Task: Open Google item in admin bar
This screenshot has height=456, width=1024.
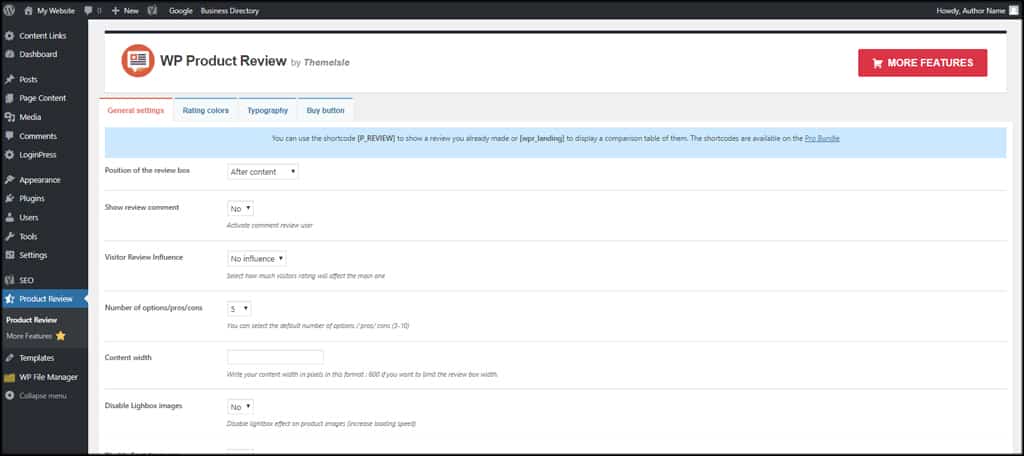Action: point(180,11)
